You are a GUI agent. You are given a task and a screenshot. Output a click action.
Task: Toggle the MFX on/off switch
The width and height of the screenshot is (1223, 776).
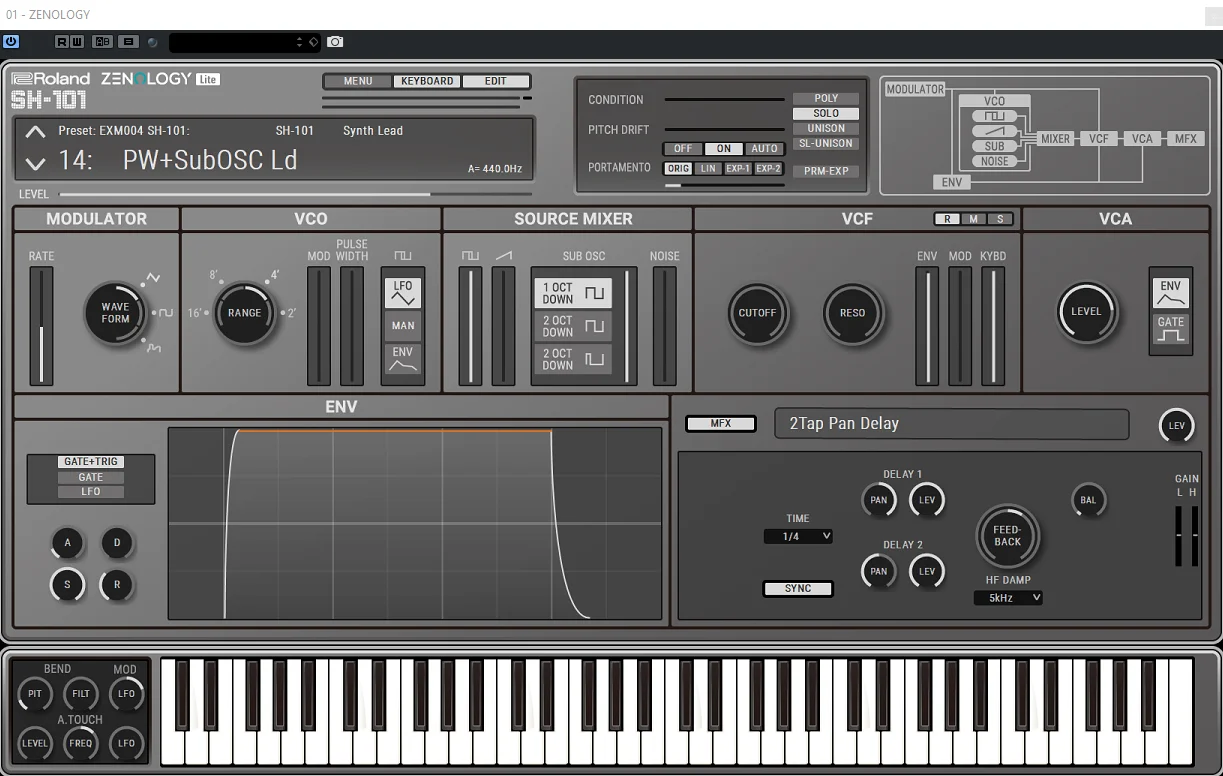click(x=721, y=424)
